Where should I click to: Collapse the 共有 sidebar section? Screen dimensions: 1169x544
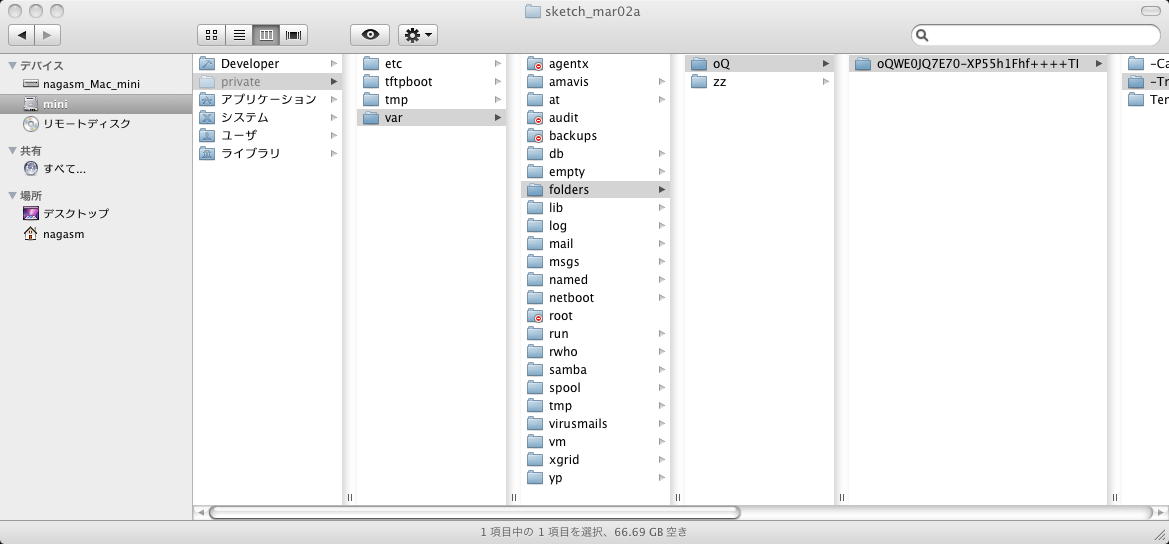click(12, 151)
